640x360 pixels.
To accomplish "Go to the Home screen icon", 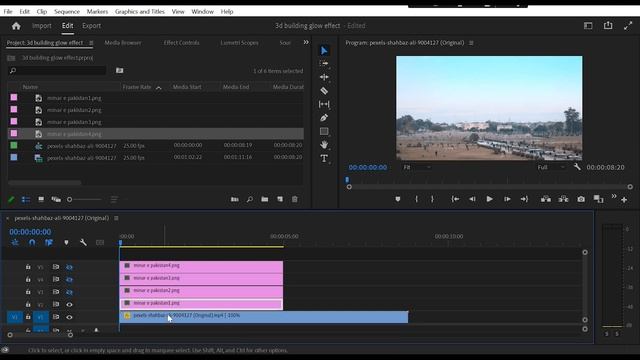I will tap(16, 26).
